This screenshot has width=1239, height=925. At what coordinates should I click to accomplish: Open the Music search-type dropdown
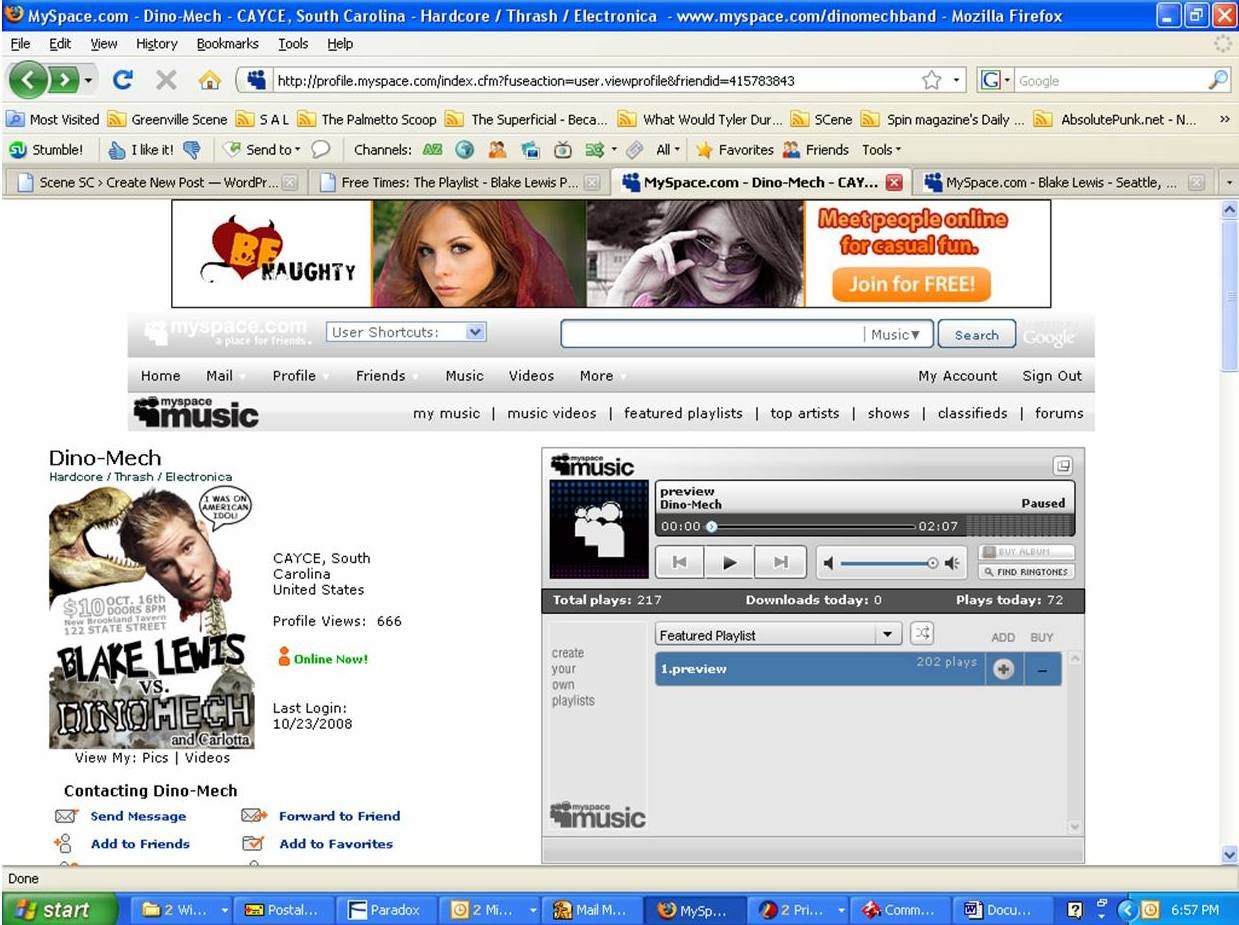click(x=895, y=335)
